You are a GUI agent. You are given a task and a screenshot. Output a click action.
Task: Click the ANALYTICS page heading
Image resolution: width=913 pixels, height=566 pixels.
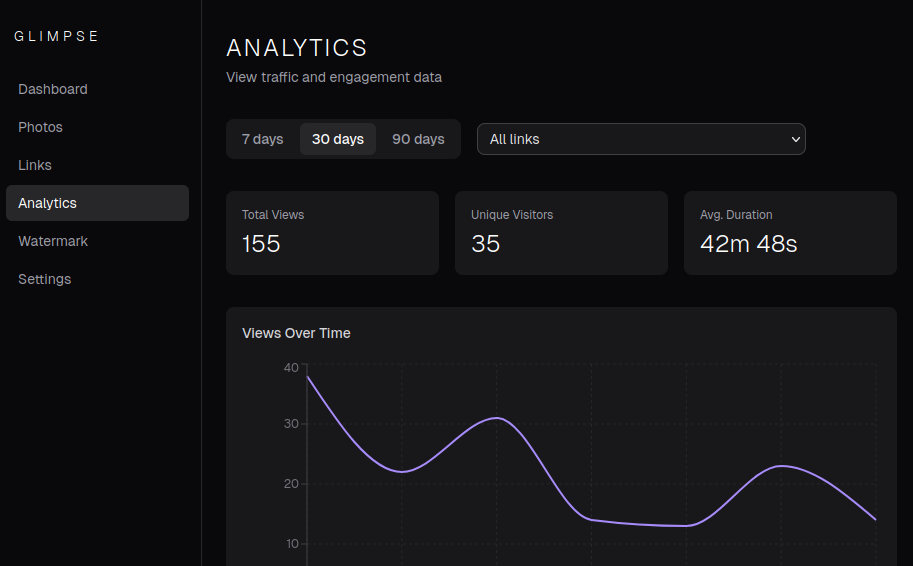(297, 48)
